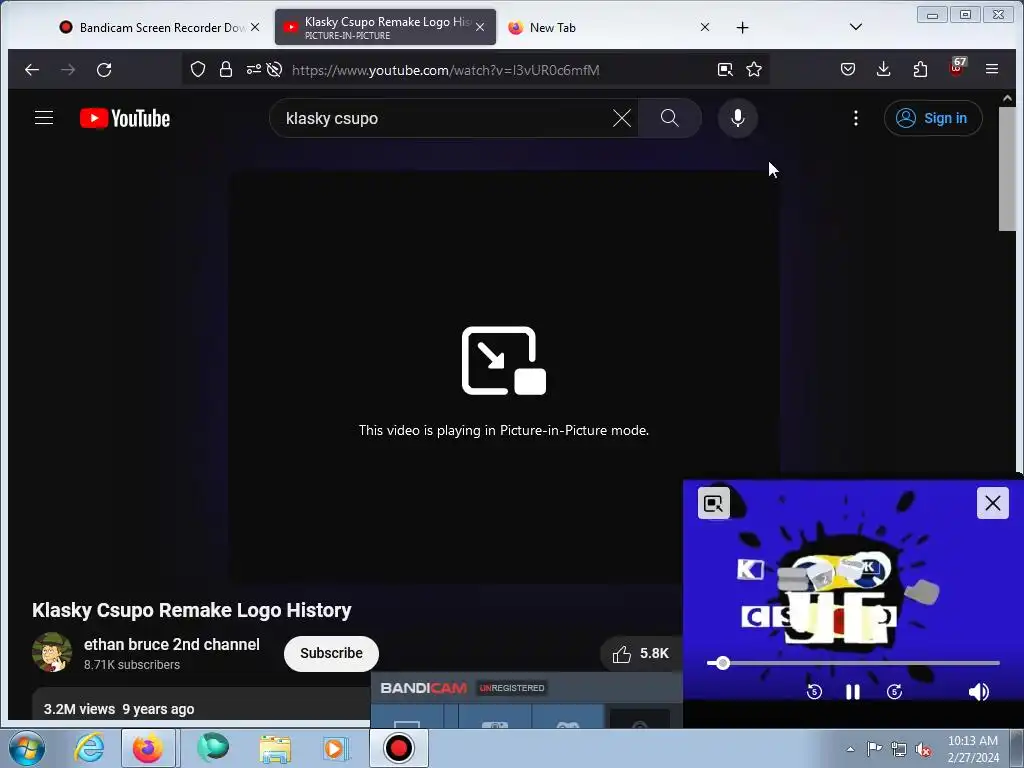Click the muted volume tray icon
The height and width of the screenshot is (768, 1024).
pos(923,749)
